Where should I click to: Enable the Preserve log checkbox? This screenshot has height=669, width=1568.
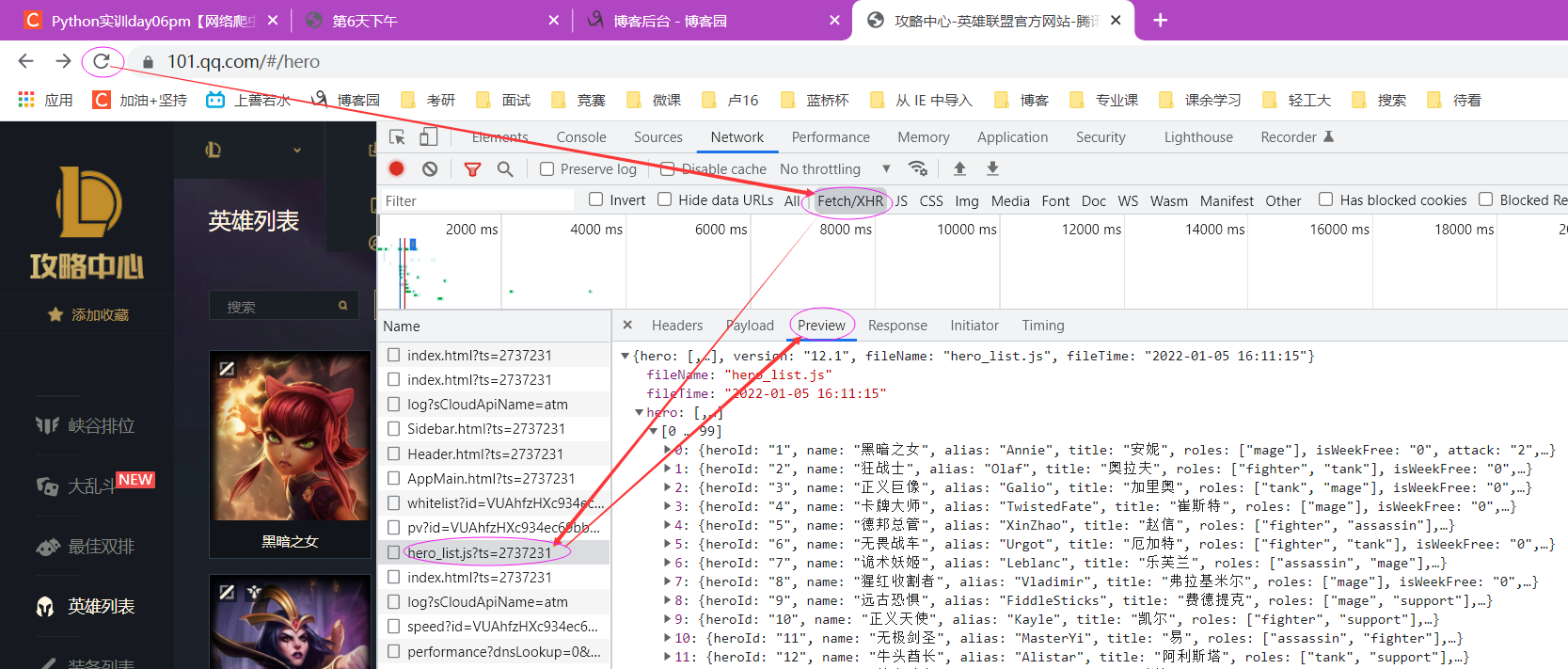546,169
